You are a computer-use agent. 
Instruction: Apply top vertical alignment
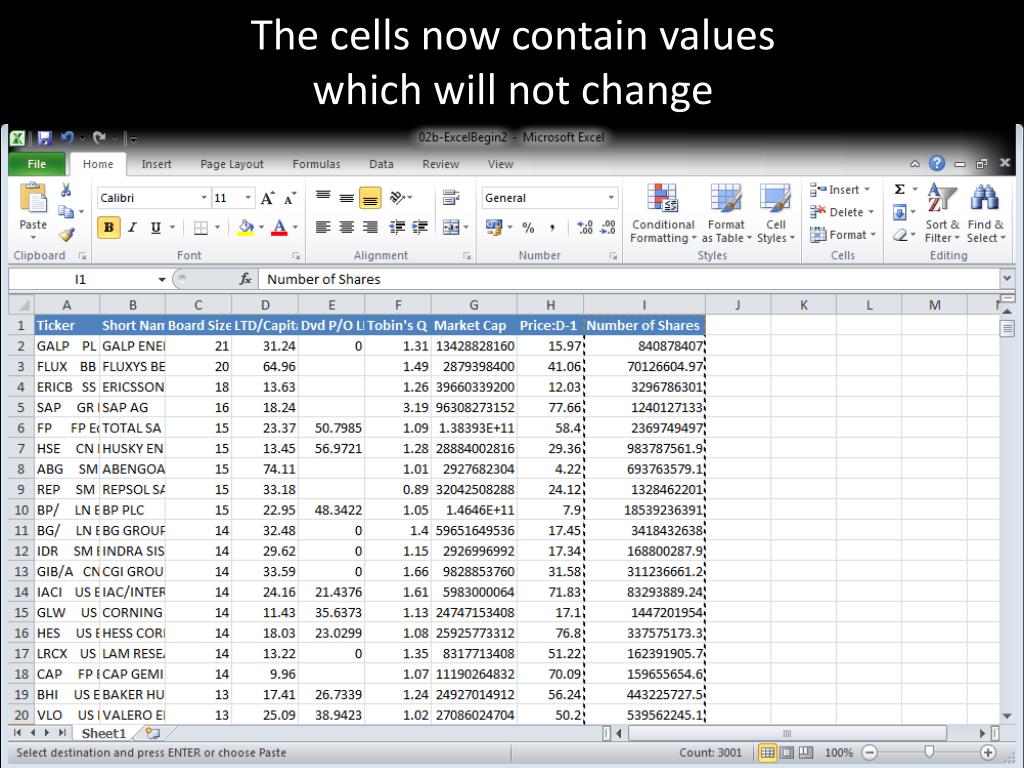[x=323, y=197]
